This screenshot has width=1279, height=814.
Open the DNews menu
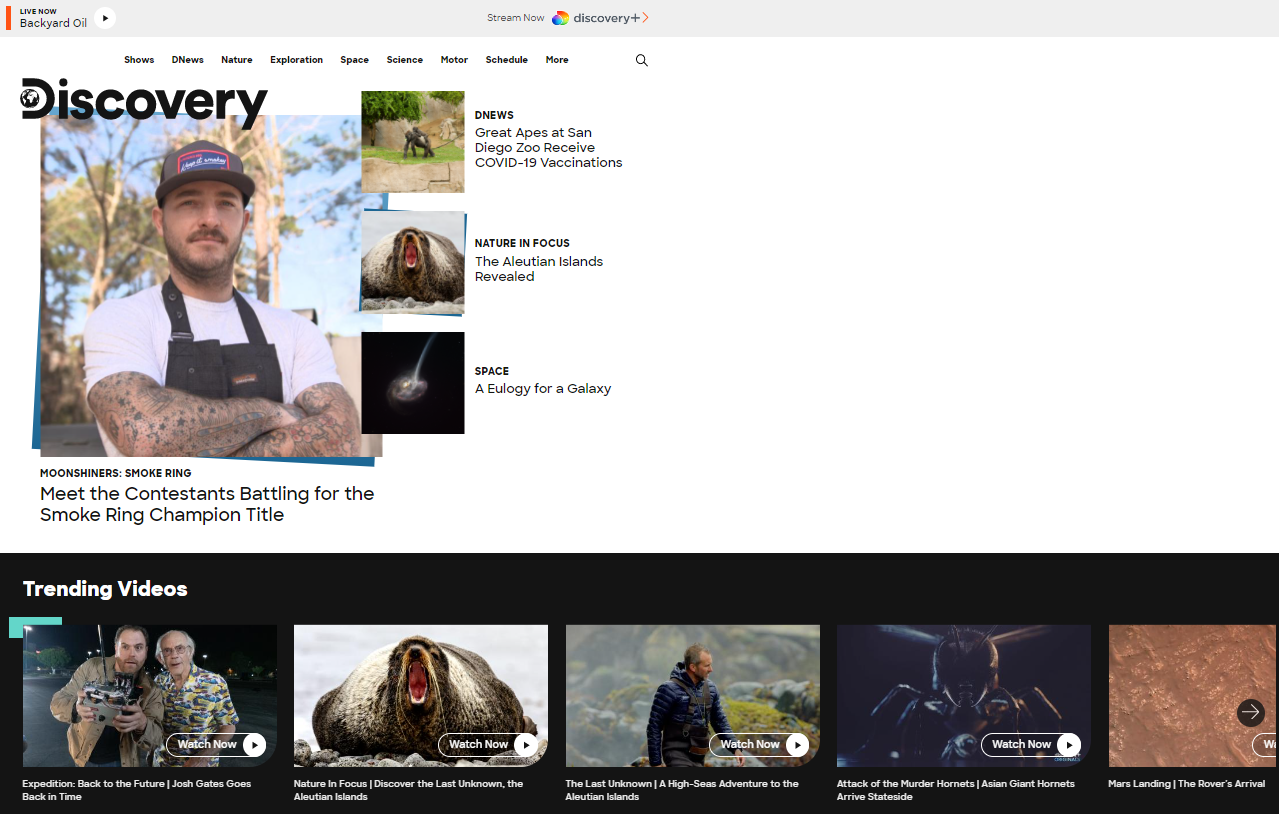(x=188, y=60)
